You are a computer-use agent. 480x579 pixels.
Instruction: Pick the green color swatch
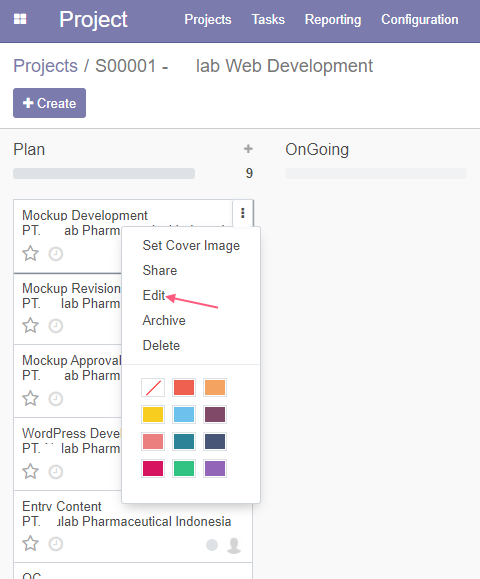tap(184, 469)
